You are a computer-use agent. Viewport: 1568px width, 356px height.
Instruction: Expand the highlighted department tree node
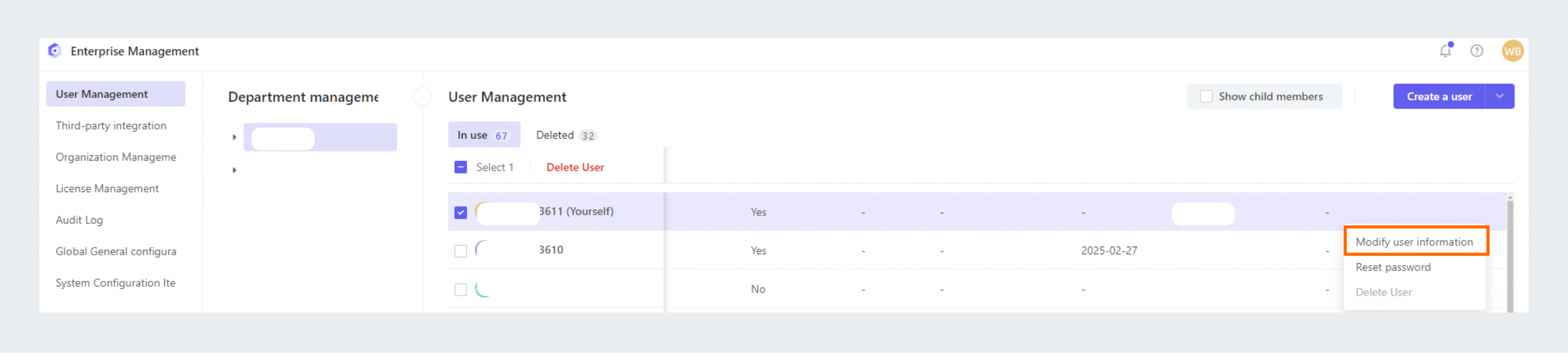234,138
